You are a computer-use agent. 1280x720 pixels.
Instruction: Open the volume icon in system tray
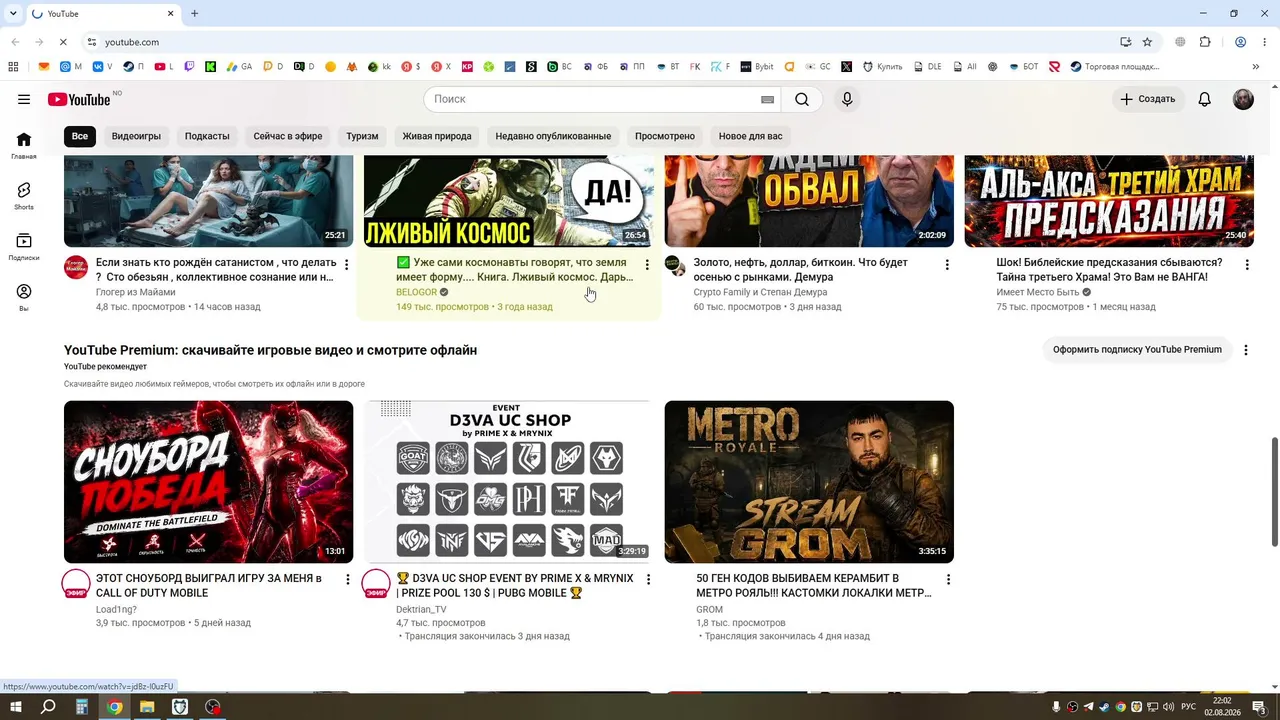(x=1167, y=707)
